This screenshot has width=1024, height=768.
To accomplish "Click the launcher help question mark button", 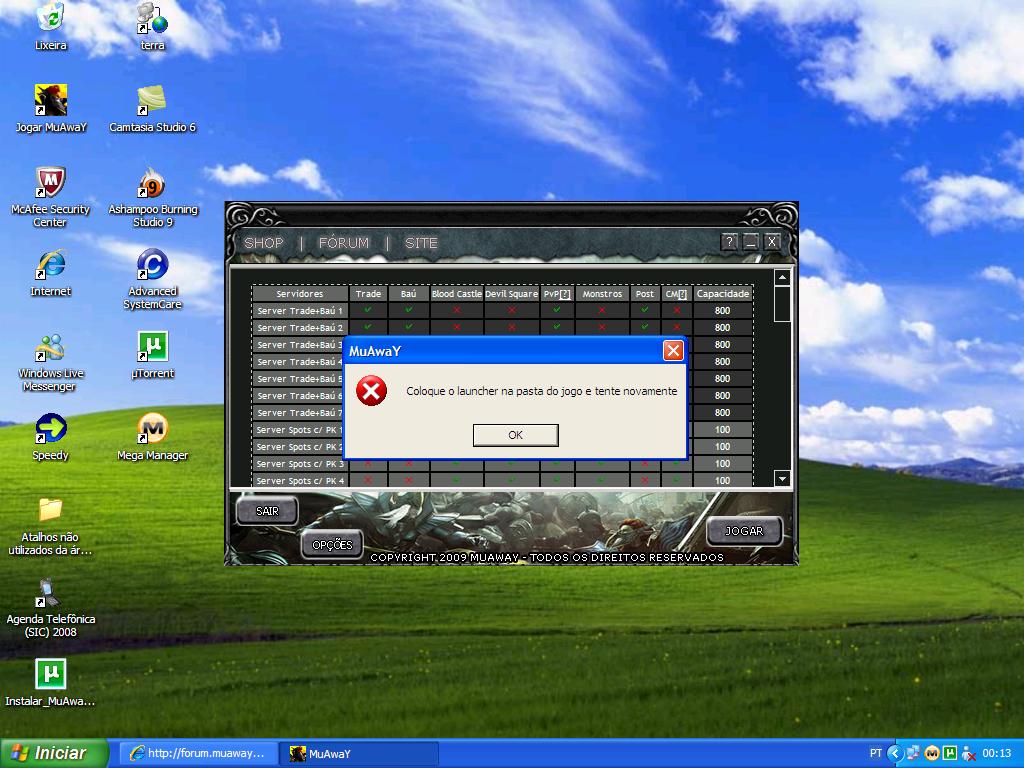I will coord(729,242).
